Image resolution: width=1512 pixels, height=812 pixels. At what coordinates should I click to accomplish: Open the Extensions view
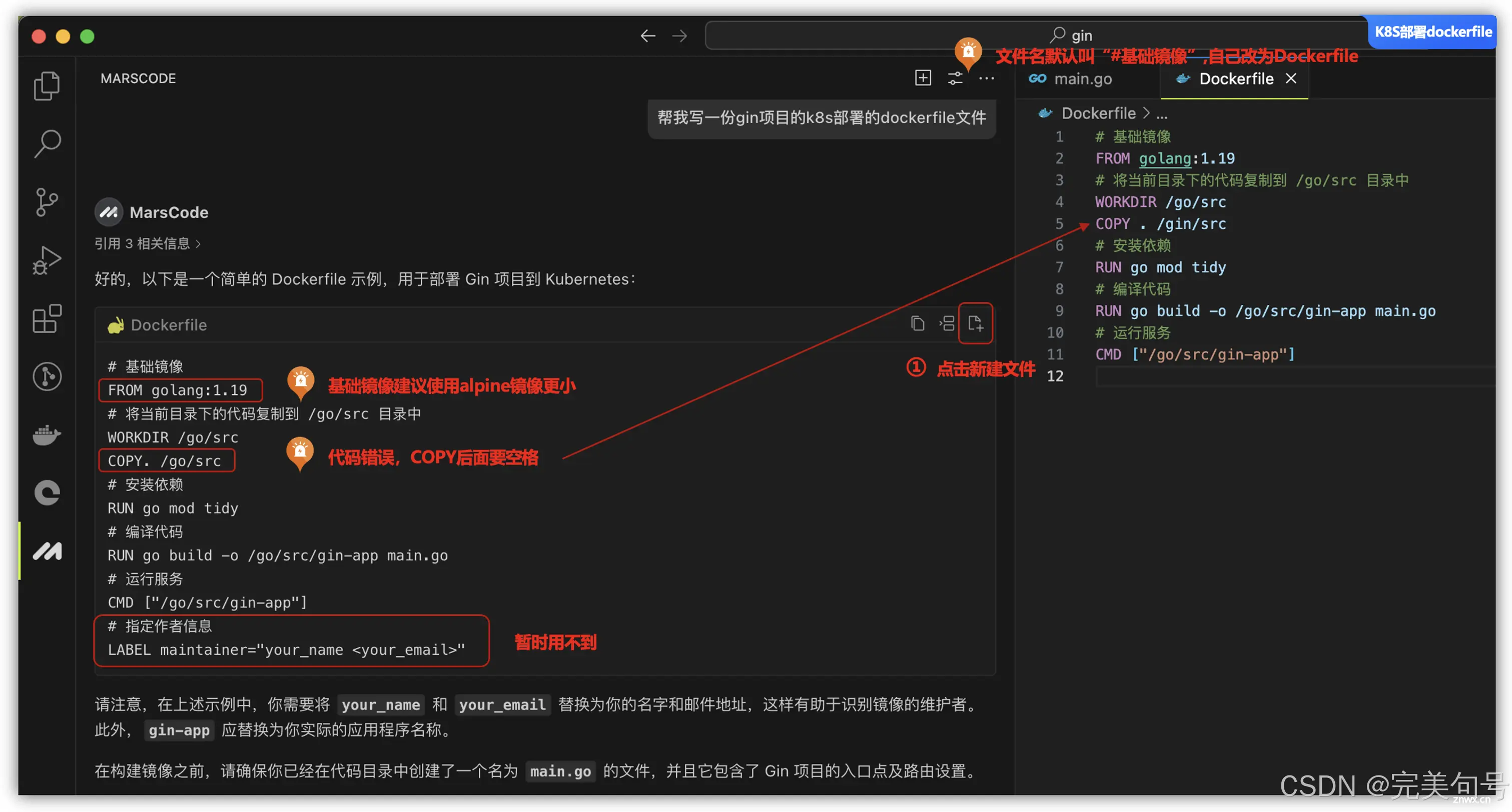(x=47, y=319)
